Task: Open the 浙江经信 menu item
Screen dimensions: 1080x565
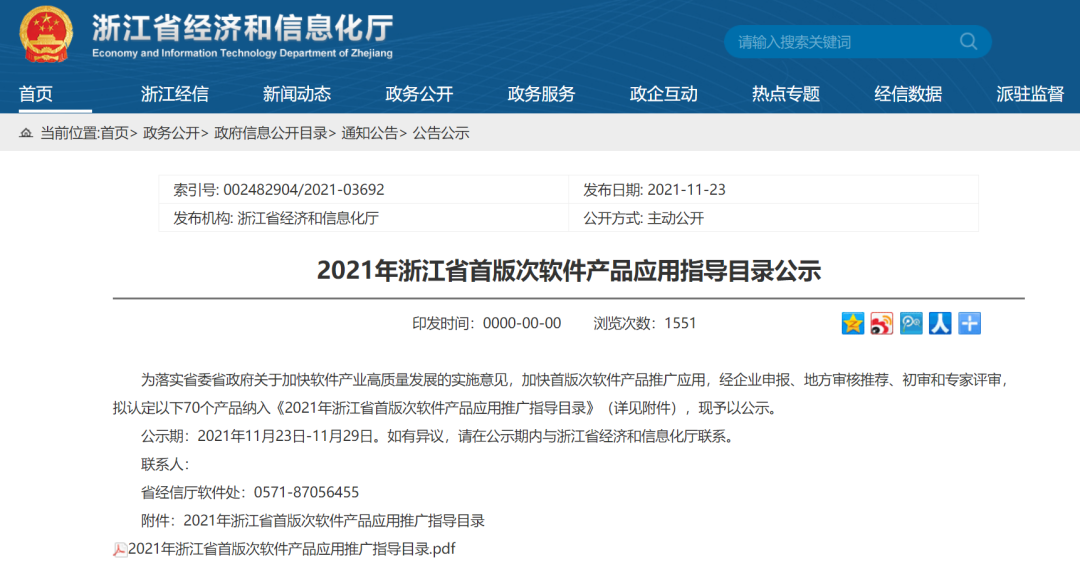Action: point(175,94)
